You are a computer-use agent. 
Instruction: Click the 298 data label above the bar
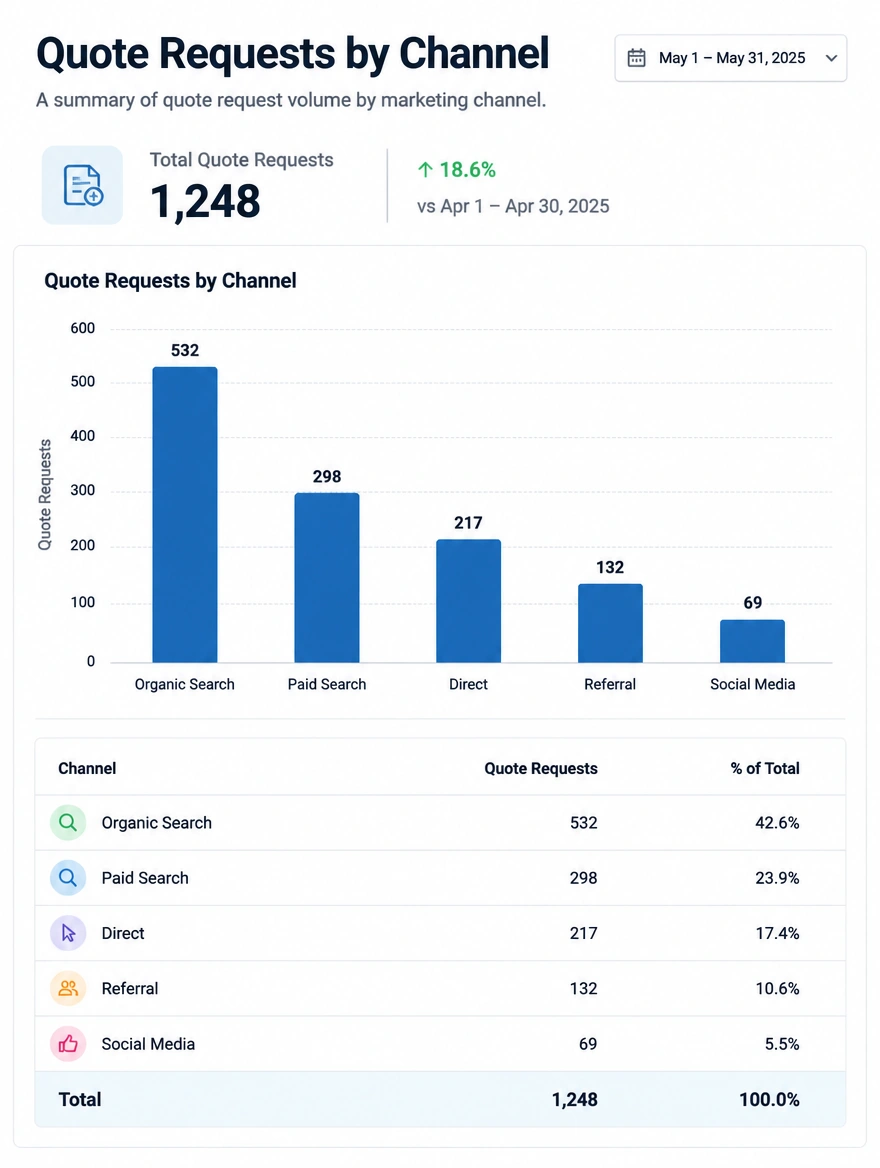(x=326, y=476)
